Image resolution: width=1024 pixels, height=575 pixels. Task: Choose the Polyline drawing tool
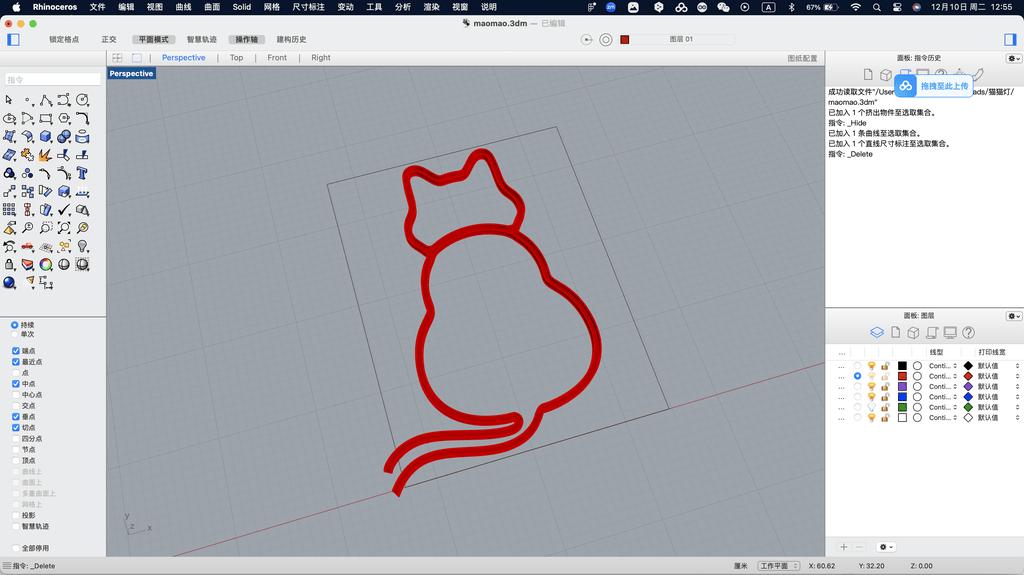pyautogui.click(x=46, y=100)
